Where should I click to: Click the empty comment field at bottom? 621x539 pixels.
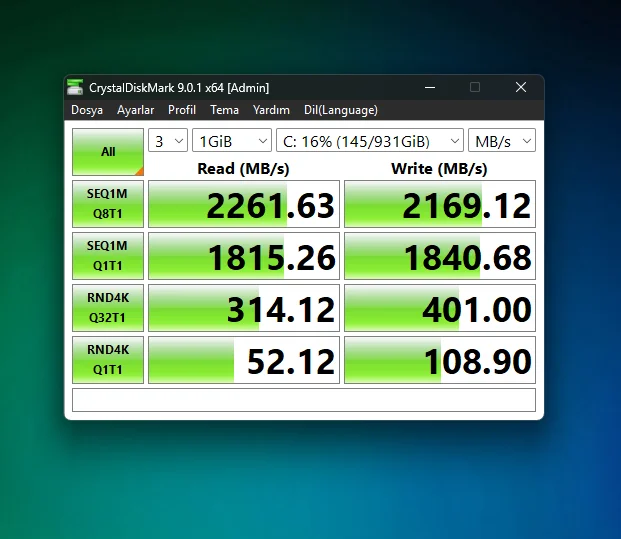pyautogui.click(x=304, y=400)
